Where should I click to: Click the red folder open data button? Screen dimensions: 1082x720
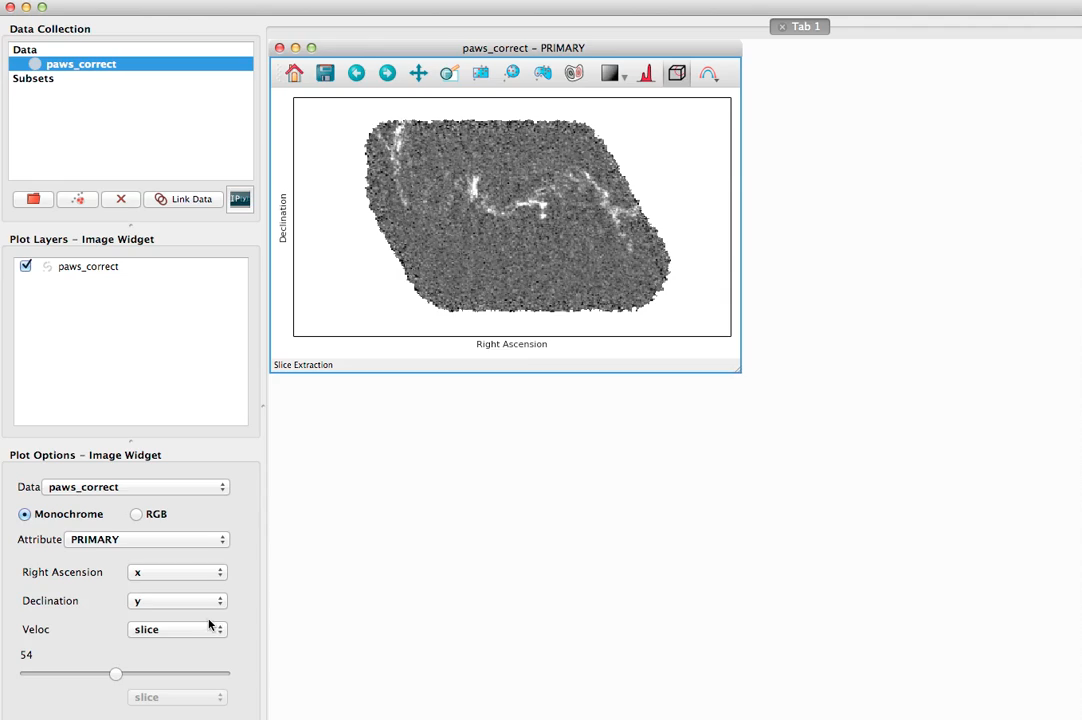point(33,199)
